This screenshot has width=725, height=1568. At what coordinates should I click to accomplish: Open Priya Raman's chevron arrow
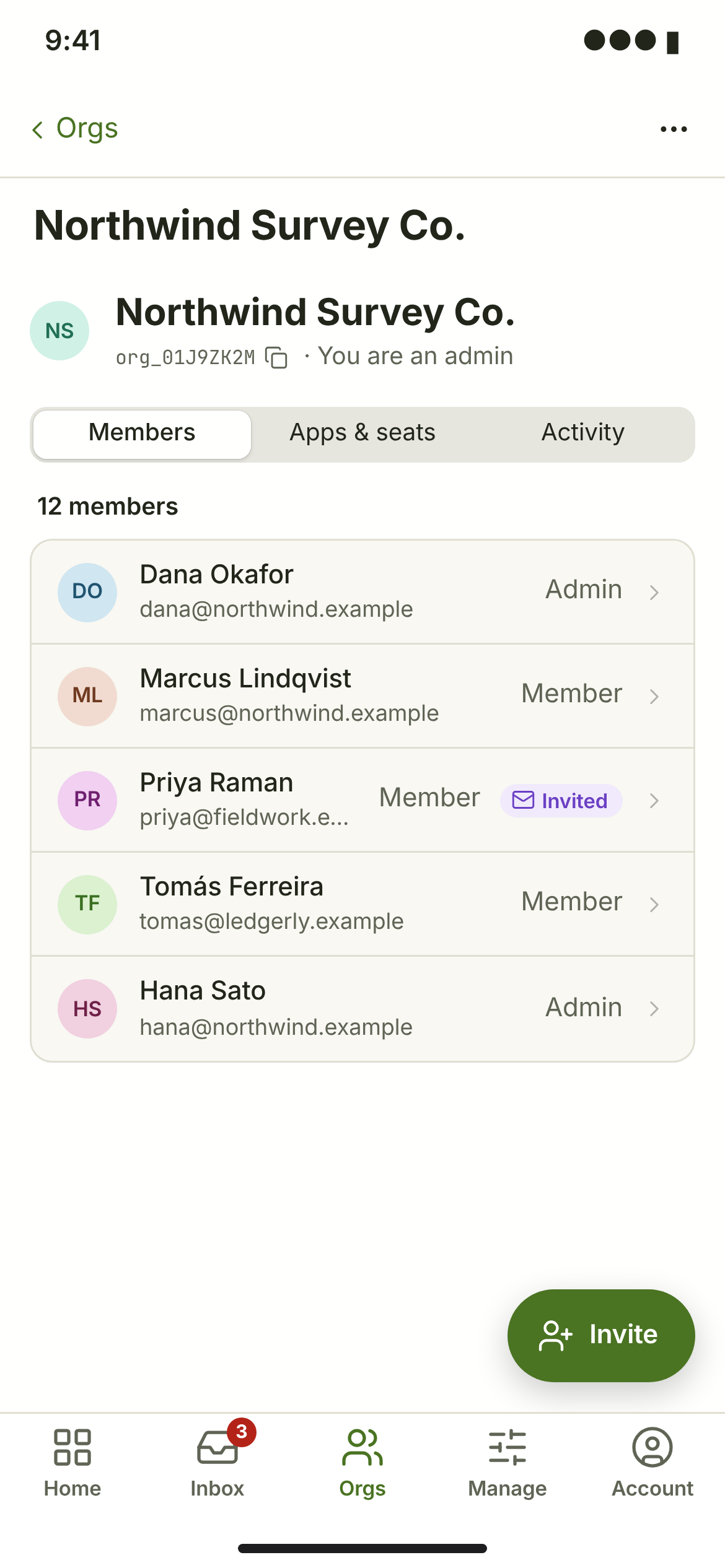654,800
